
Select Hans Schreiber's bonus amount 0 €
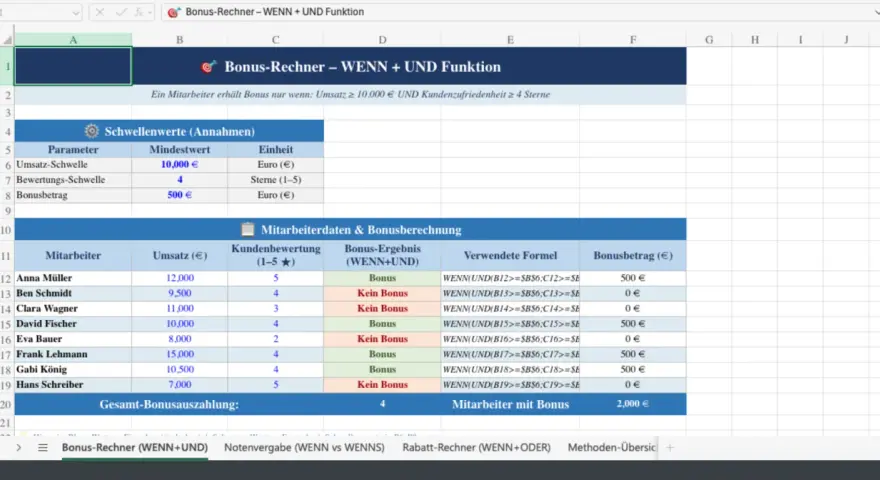633,385
